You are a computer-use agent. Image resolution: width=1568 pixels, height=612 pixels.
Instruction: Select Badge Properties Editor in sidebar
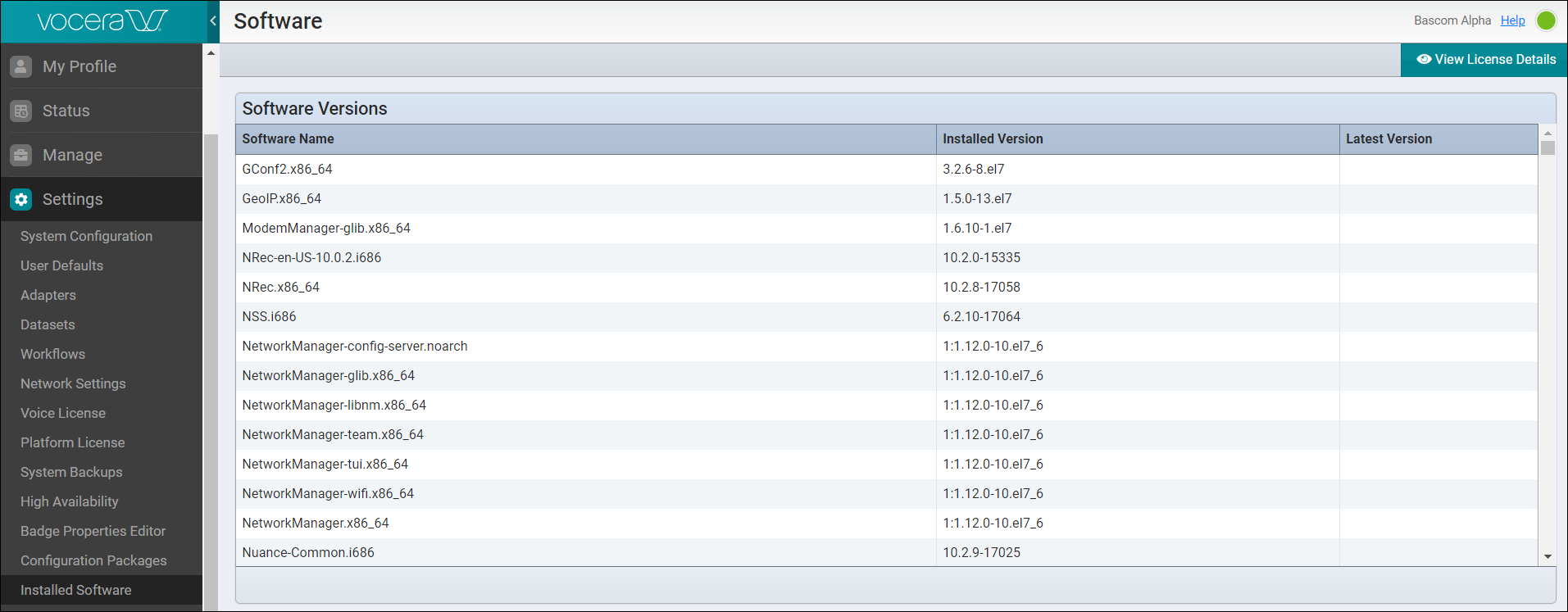(x=93, y=531)
